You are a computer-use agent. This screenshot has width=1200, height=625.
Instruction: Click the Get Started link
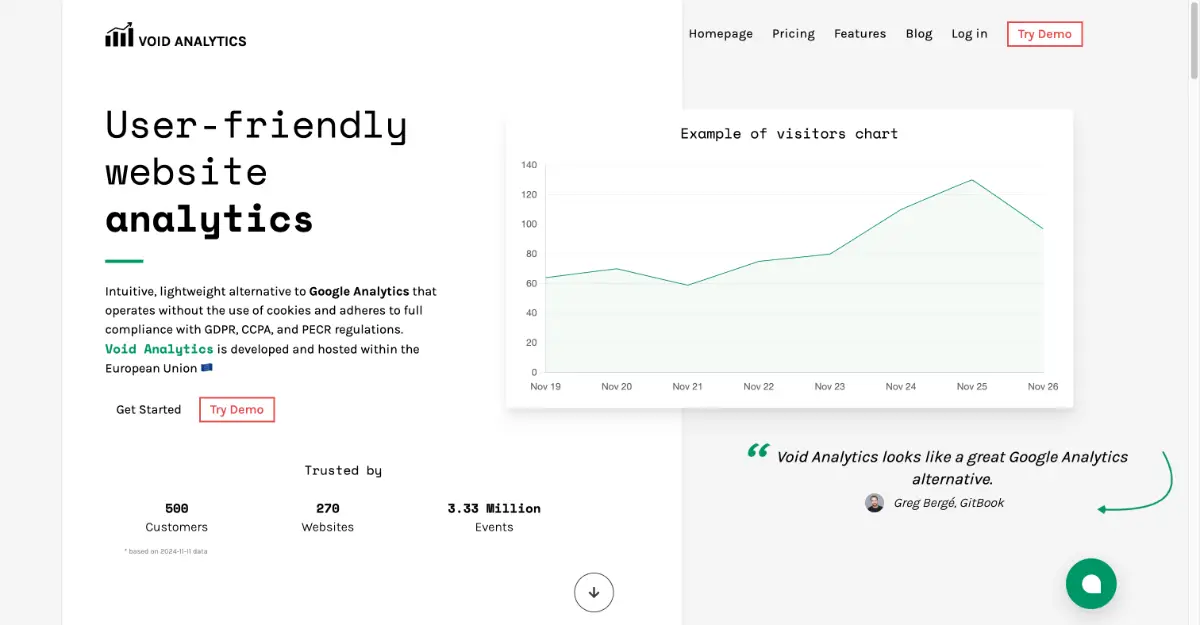click(148, 409)
